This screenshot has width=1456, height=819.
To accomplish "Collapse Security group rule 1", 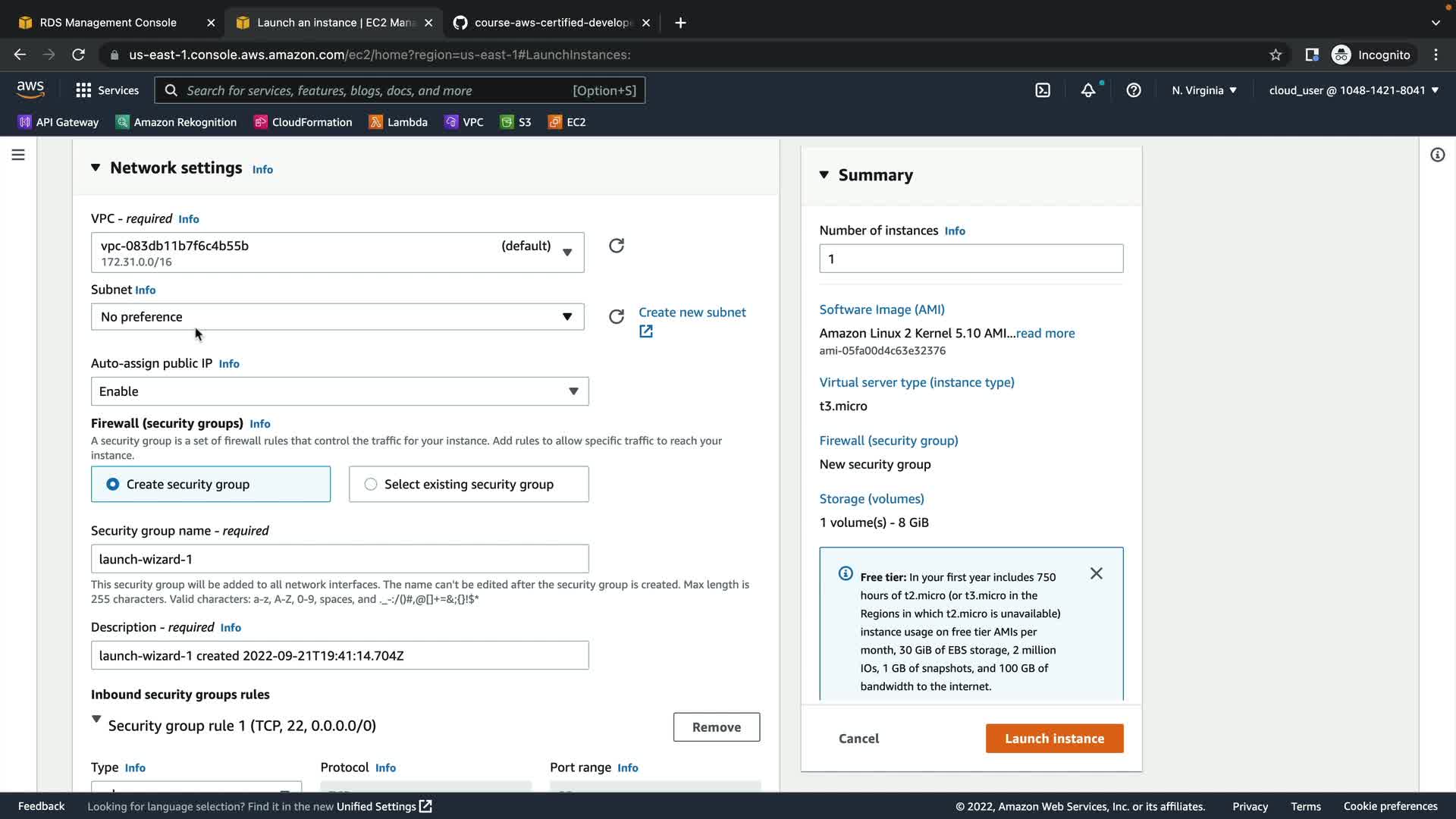I will [96, 719].
